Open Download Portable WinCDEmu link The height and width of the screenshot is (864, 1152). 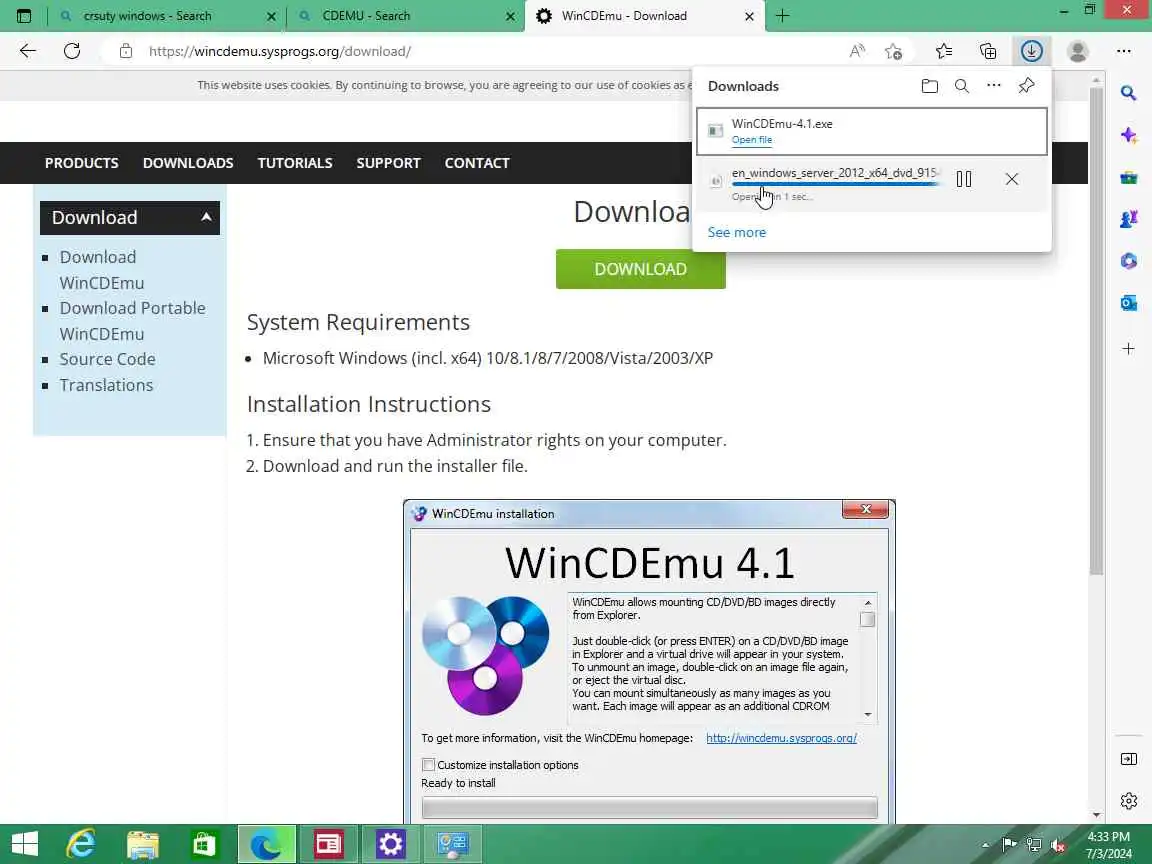point(132,321)
